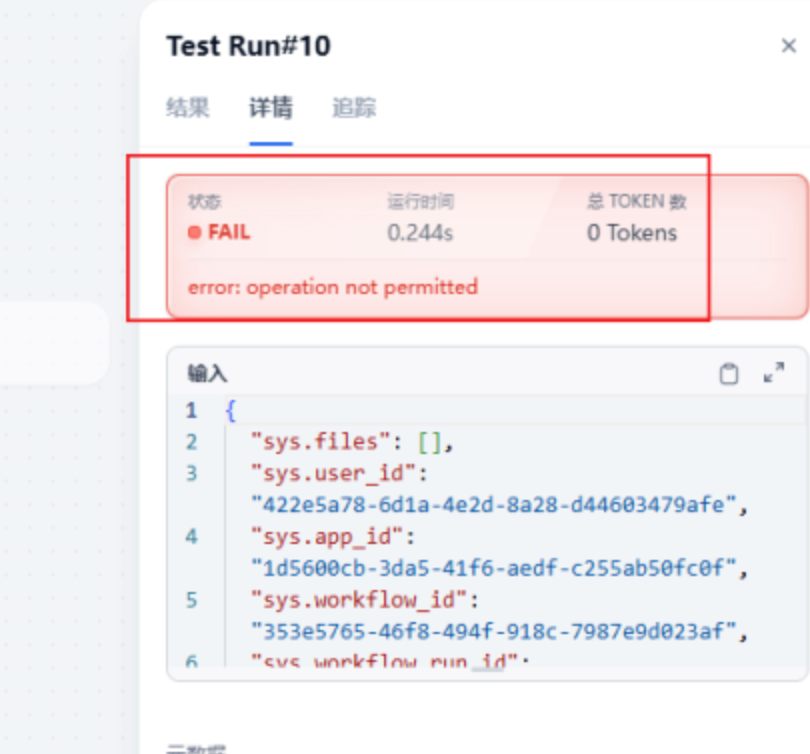Click the app id value 1d5600cb-3da5-41f6-aedf-c255ab50fc0f
The height and width of the screenshot is (754, 810).
point(493,568)
